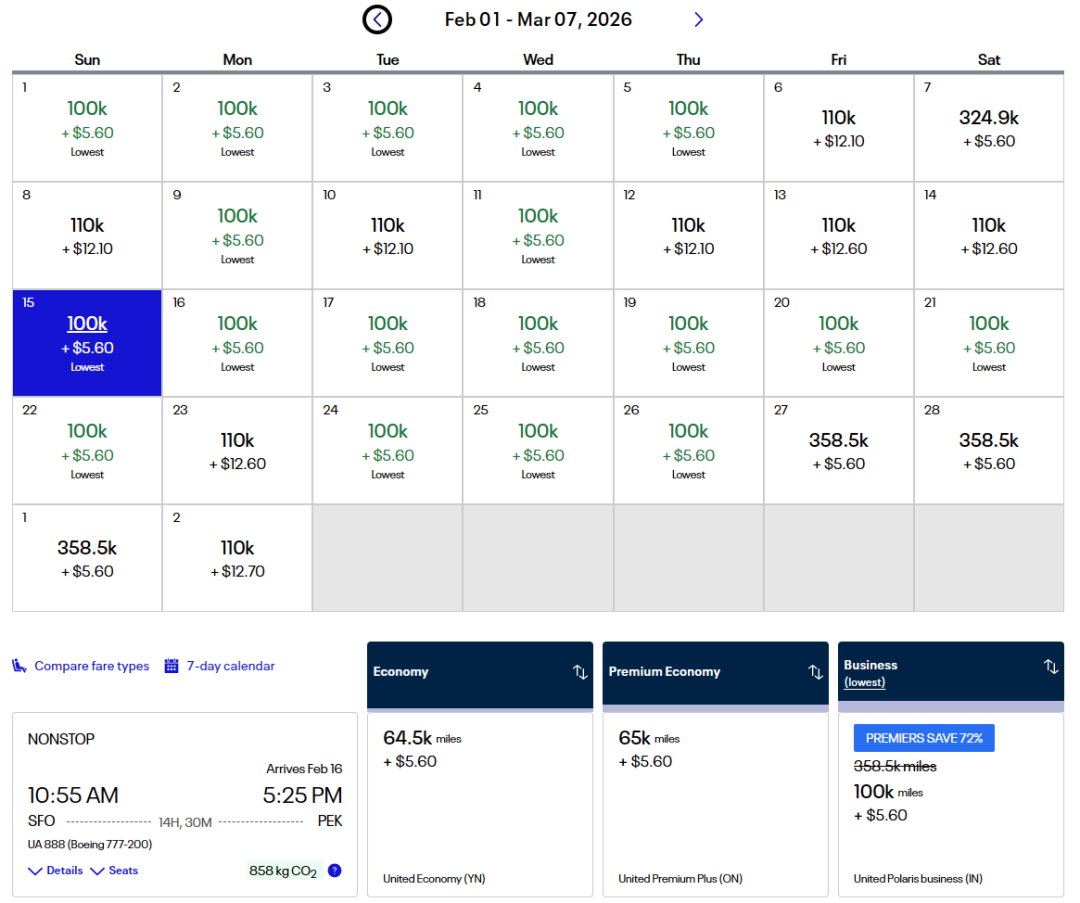Pick February 7 priced at 324.9k
Viewport: 1080px width, 903px height.
(988, 128)
